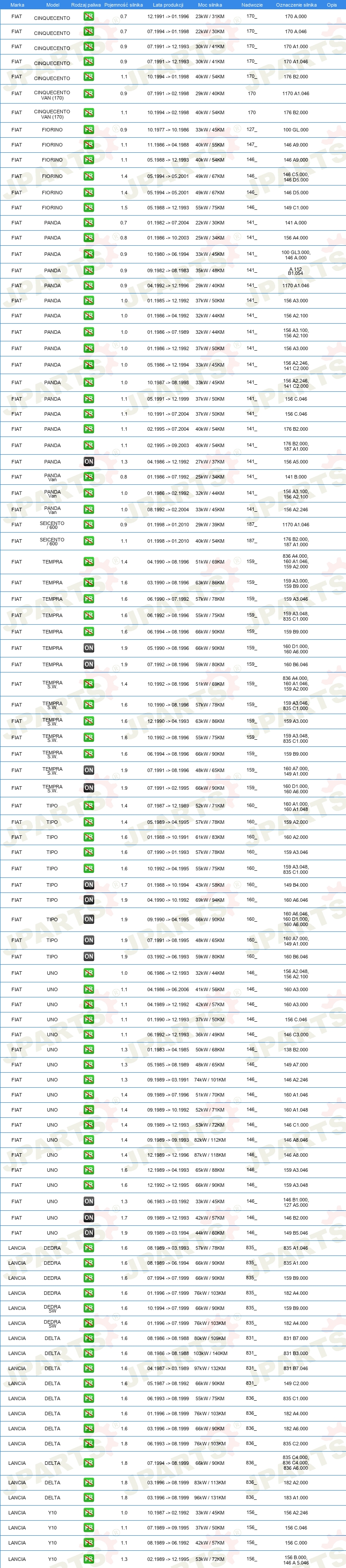Click fuel icon in Seicento 0.9 row
This screenshot has height=1568, width=346.
(89, 524)
